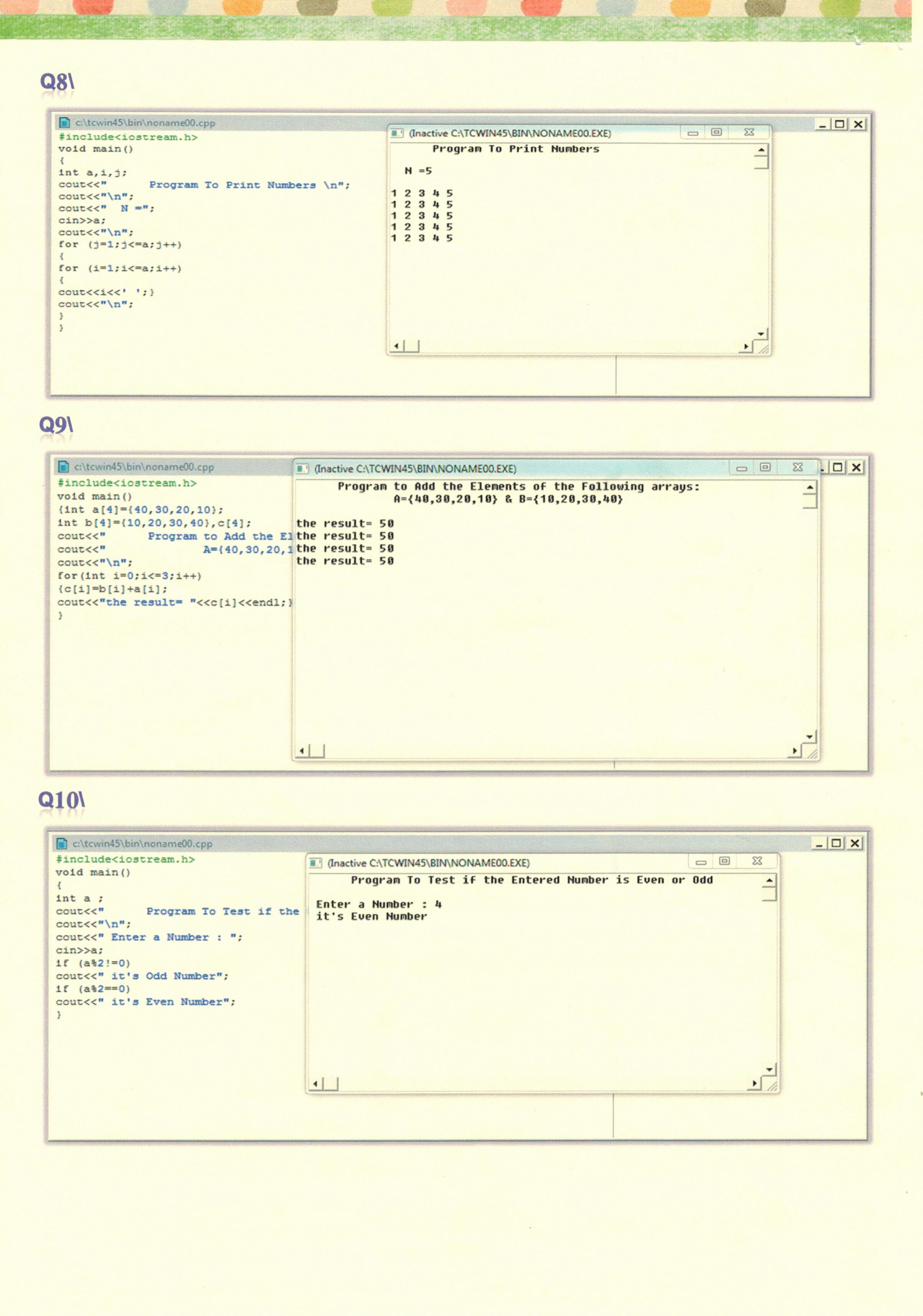
Task: Minimize the Q8 NONAME00.EXE output window
Action: click(x=693, y=133)
